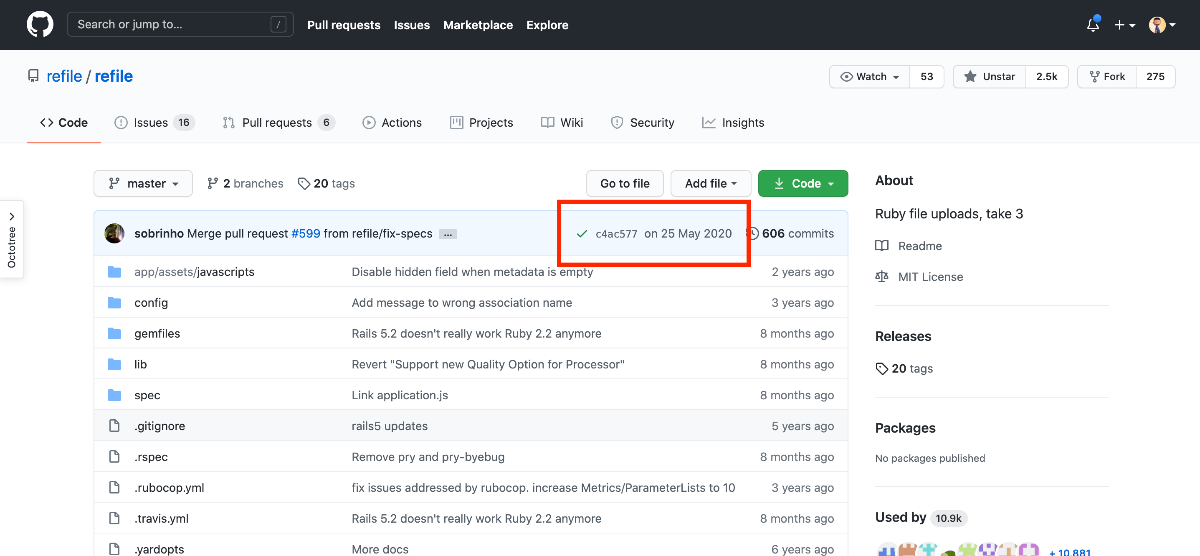Open 20 tags under Releases
1200x556 pixels.
tap(904, 368)
